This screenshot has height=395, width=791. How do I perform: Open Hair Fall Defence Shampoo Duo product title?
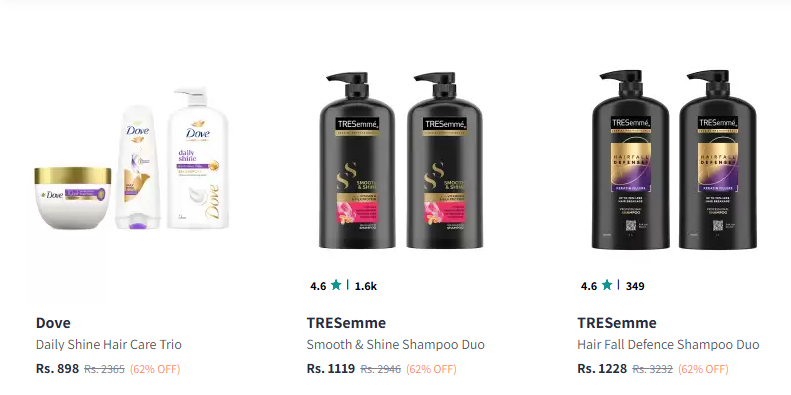click(x=668, y=345)
